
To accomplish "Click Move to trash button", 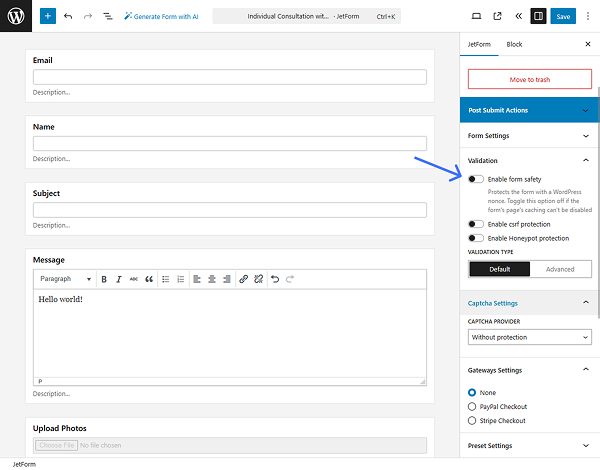I will tap(530, 79).
